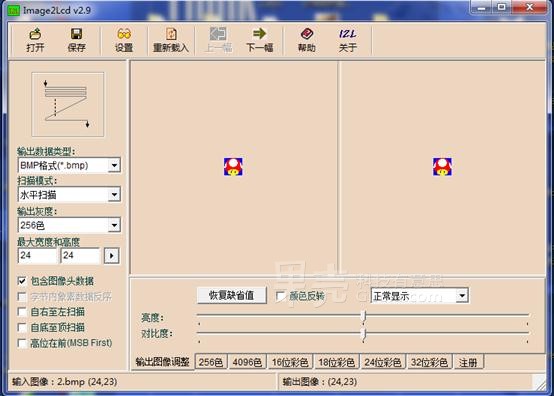
Task: Switch to the 16位彩色 tab
Action: click(x=290, y=362)
